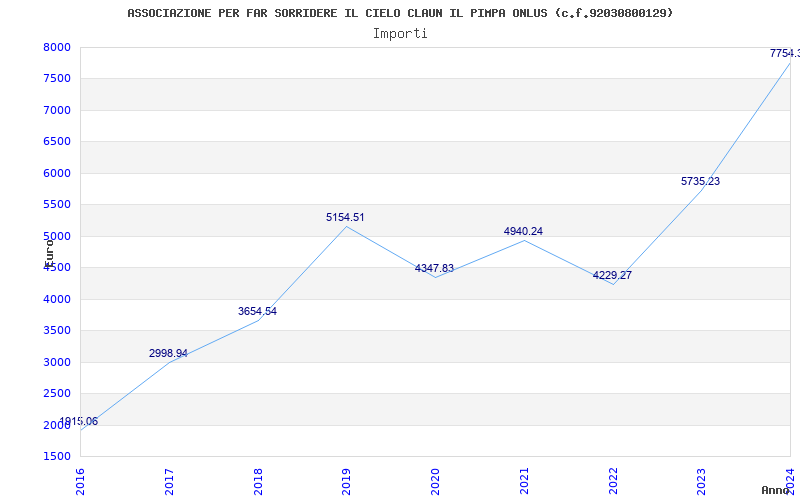Select the data label 2998.94
800x500 pixels.
168,353
